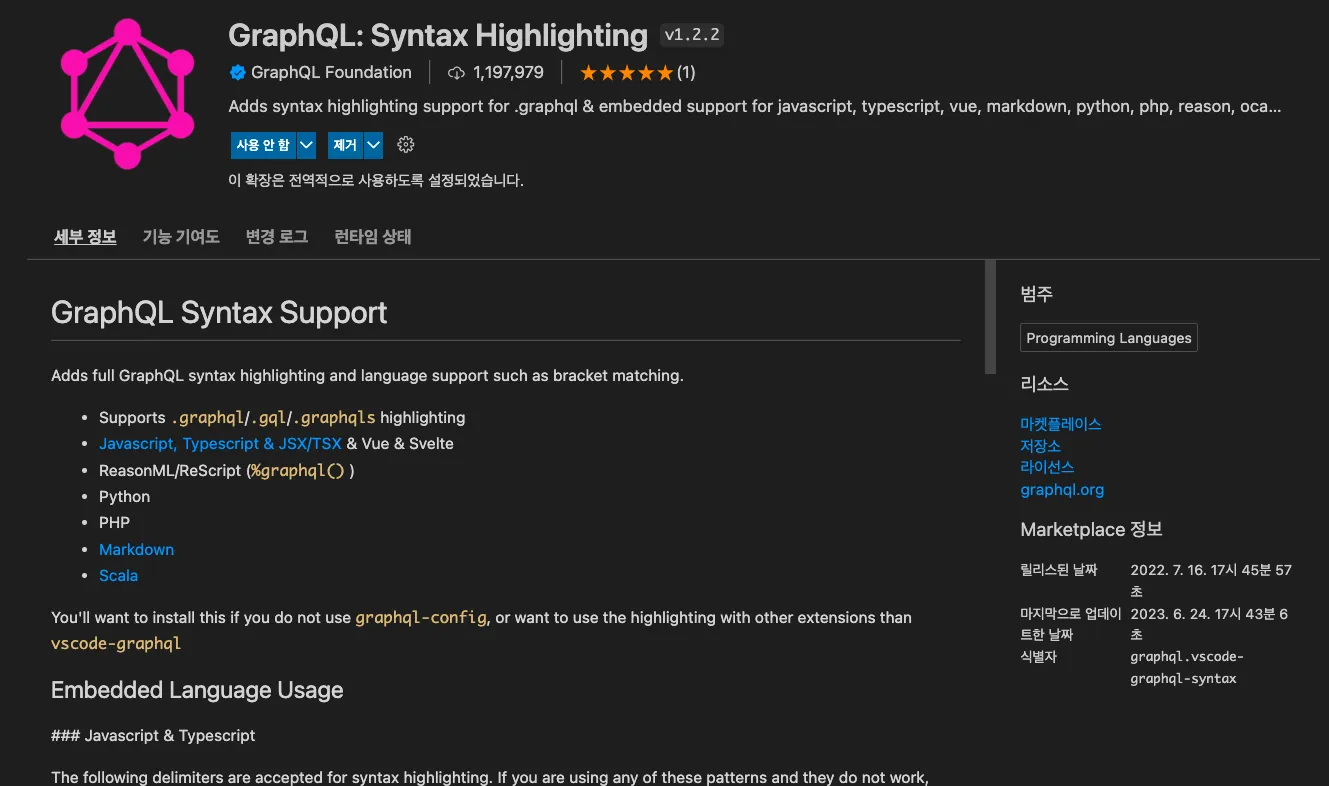Image resolution: width=1329 pixels, height=786 pixels.
Task: Click the PHP list item
Action: (115, 522)
